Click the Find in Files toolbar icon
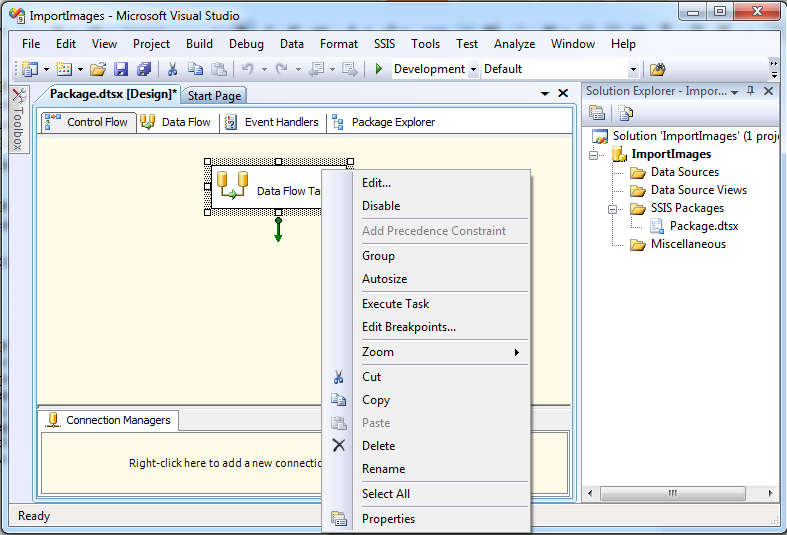 (x=658, y=69)
